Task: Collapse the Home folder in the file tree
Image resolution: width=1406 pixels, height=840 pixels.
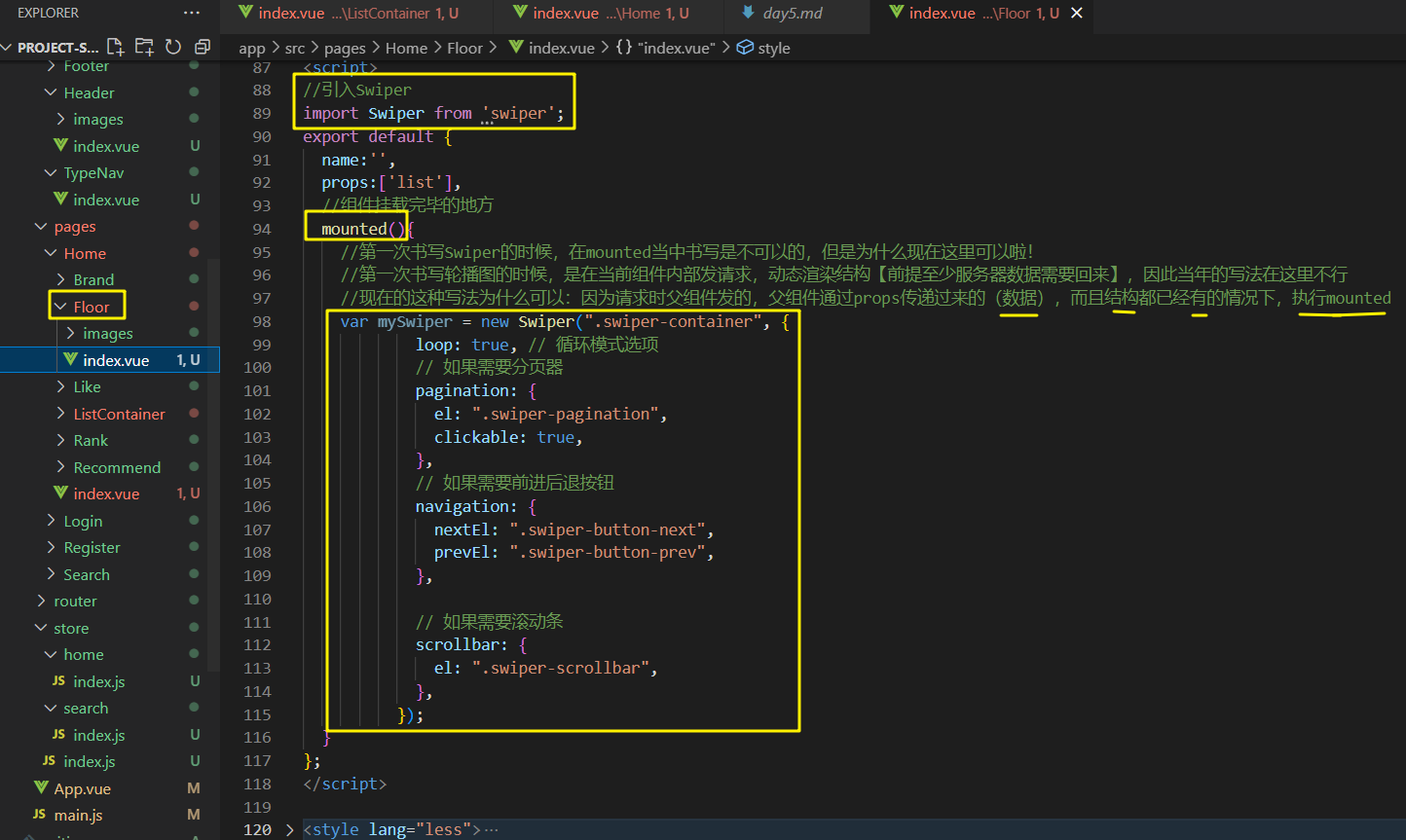Action: (51, 252)
